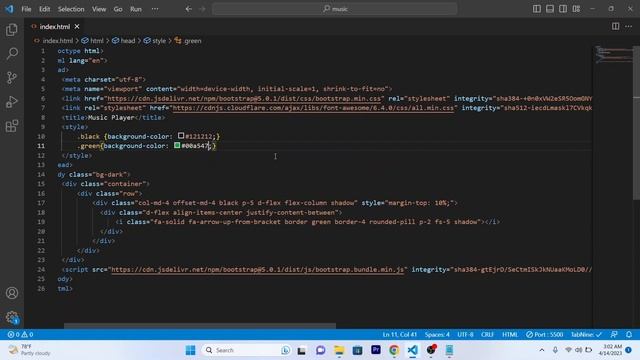
Task: Open the Chat app from the taskbar
Action: (320, 350)
